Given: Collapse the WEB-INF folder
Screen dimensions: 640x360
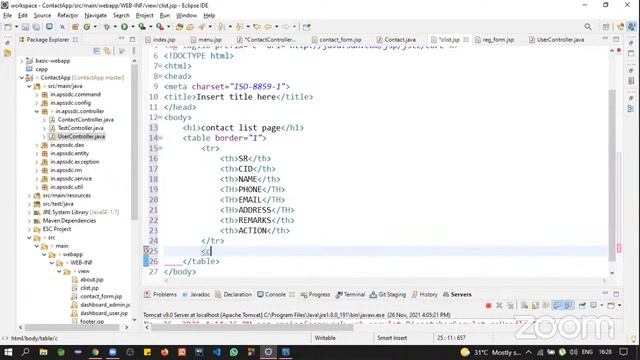Looking at the screenshot, I should click(x=51, y=263).
